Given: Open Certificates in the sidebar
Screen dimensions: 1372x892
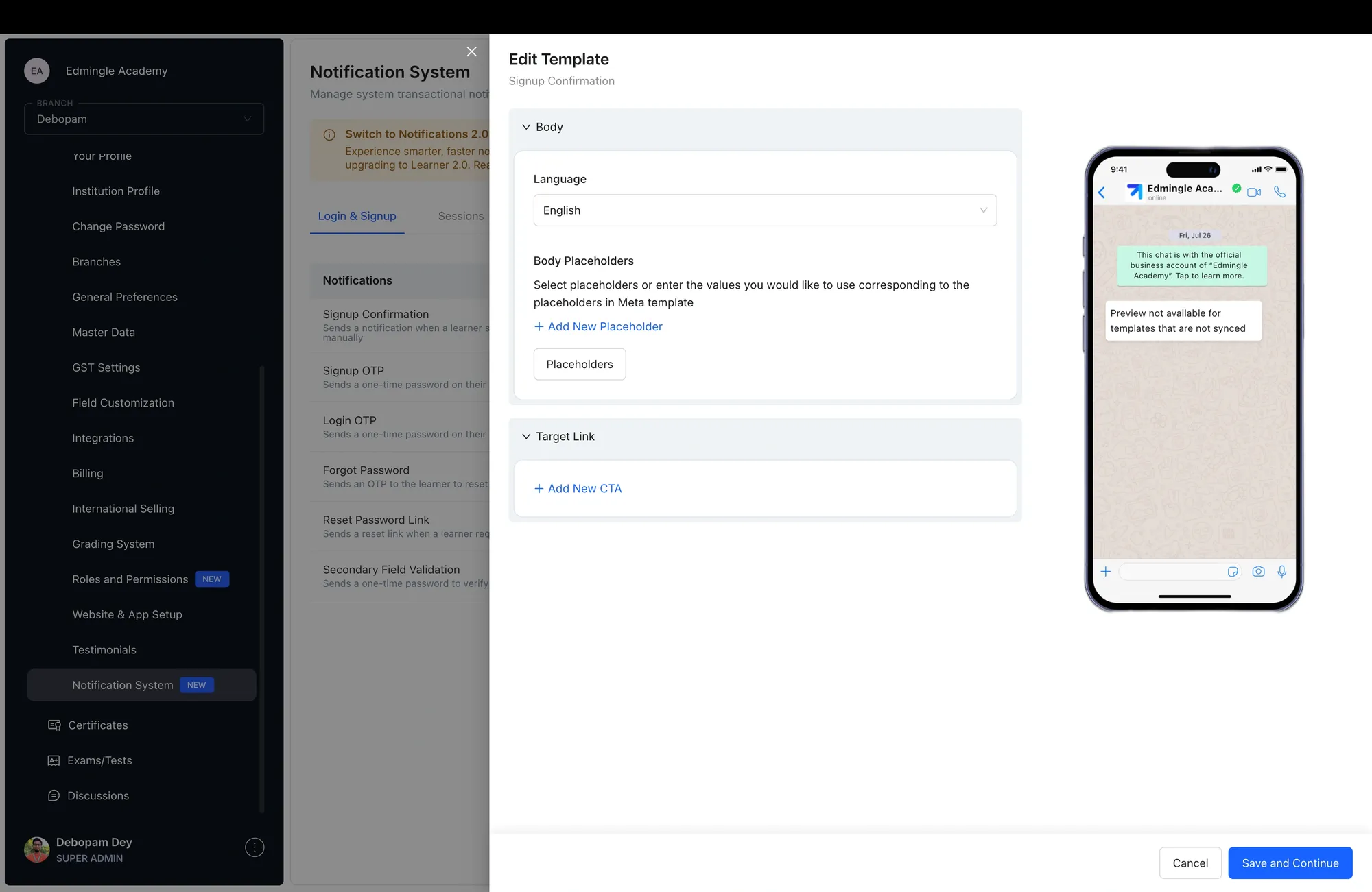Looking at the screenshot, I should point(97,725).
